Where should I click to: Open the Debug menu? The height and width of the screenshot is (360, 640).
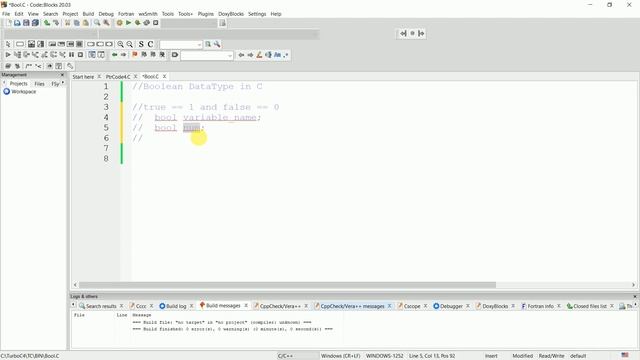point(106,14)
